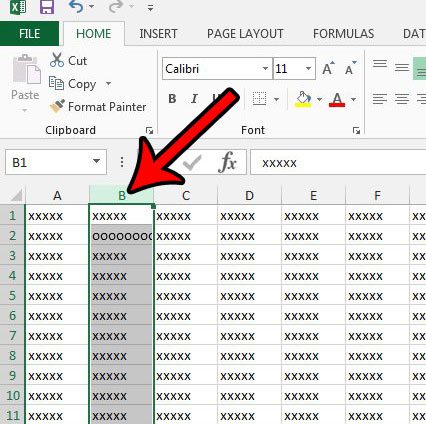Screen dimensions: 426x424
Task: Click the Center alignment icon
Action: coord(402,99)
